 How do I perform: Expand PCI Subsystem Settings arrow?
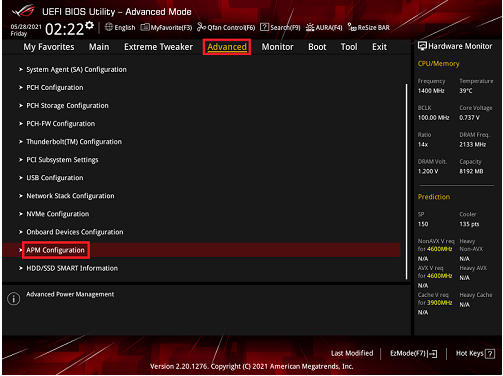click(x=21, y=160)
